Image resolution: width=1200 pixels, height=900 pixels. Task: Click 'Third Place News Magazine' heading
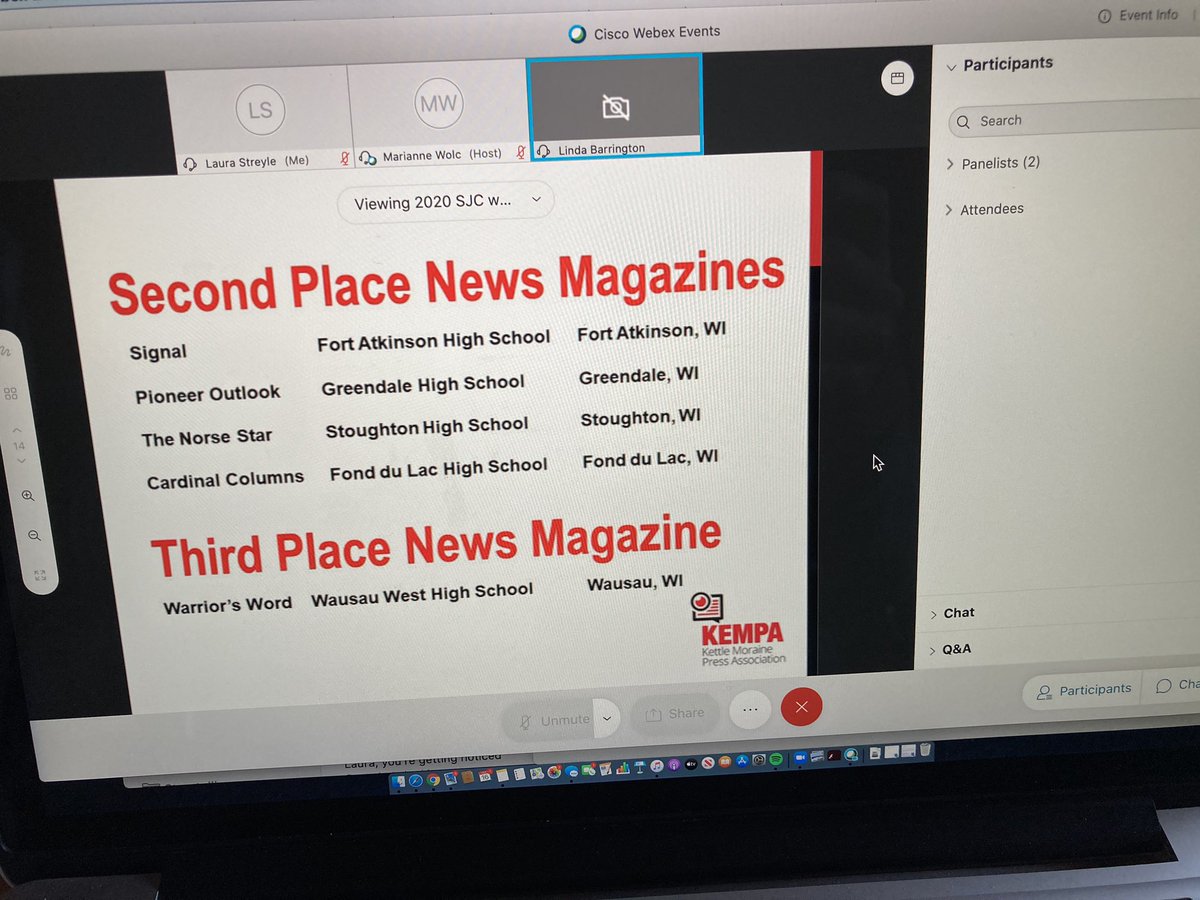point(436,546)
